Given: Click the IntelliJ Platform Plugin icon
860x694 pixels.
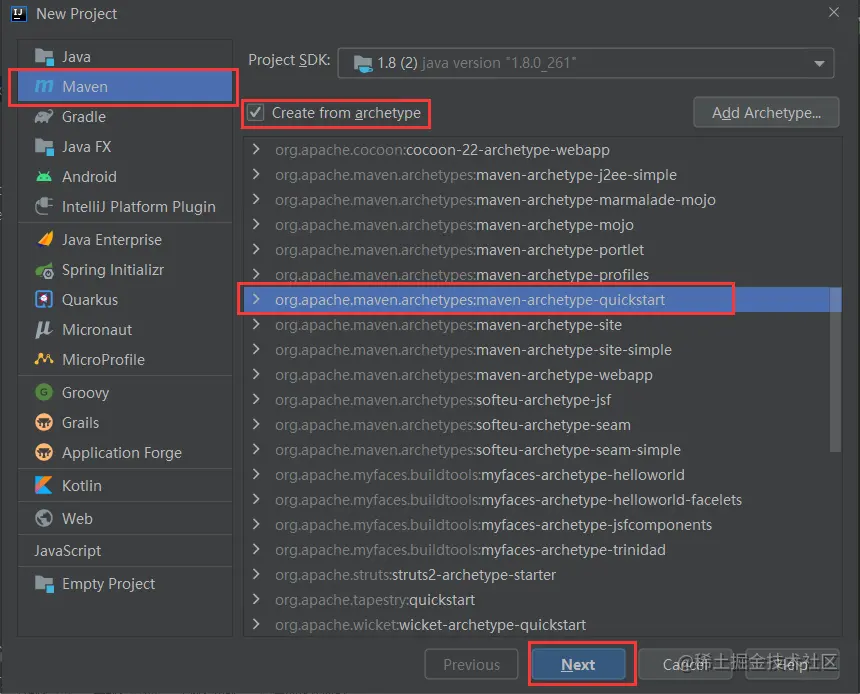Looking at the screenshot, I should coord(44,206).
